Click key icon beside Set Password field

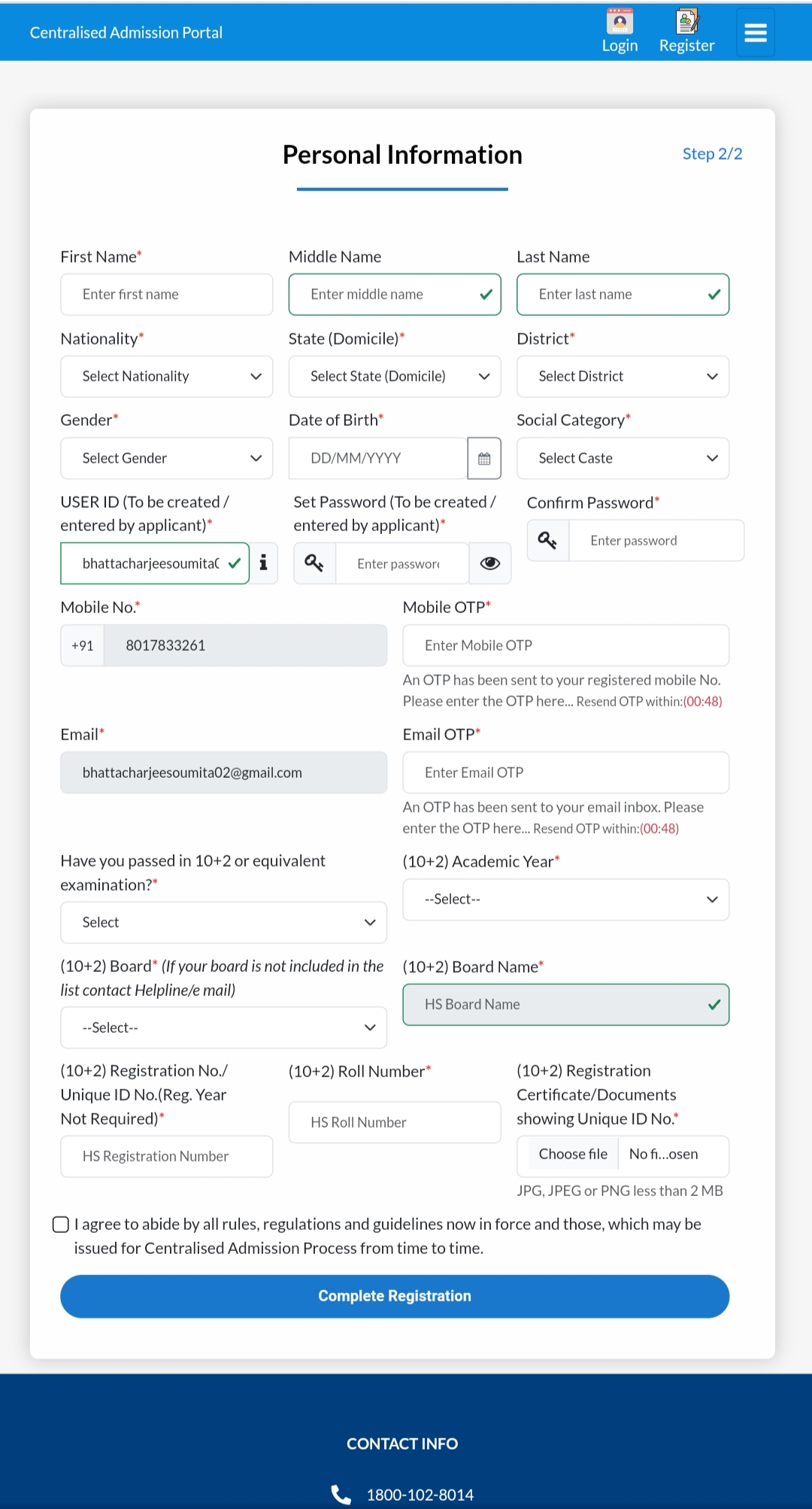pos(314,563)
